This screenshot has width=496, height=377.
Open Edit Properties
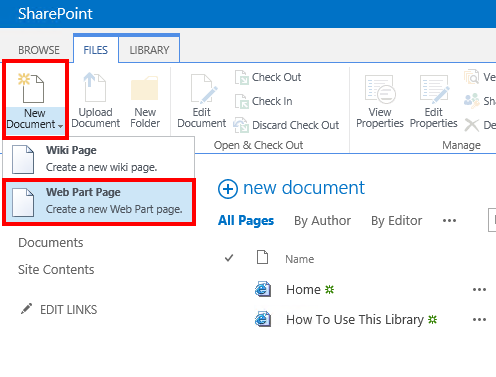tap(433, 102)
